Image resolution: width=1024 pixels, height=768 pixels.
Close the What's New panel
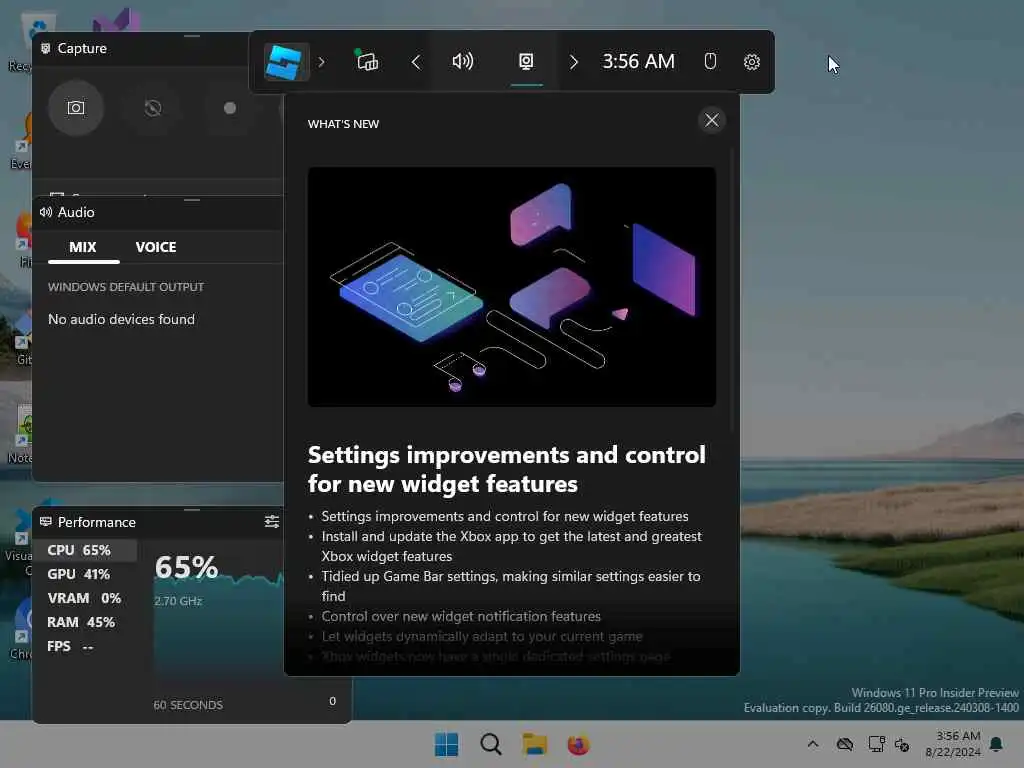click(x=712, y=120)
